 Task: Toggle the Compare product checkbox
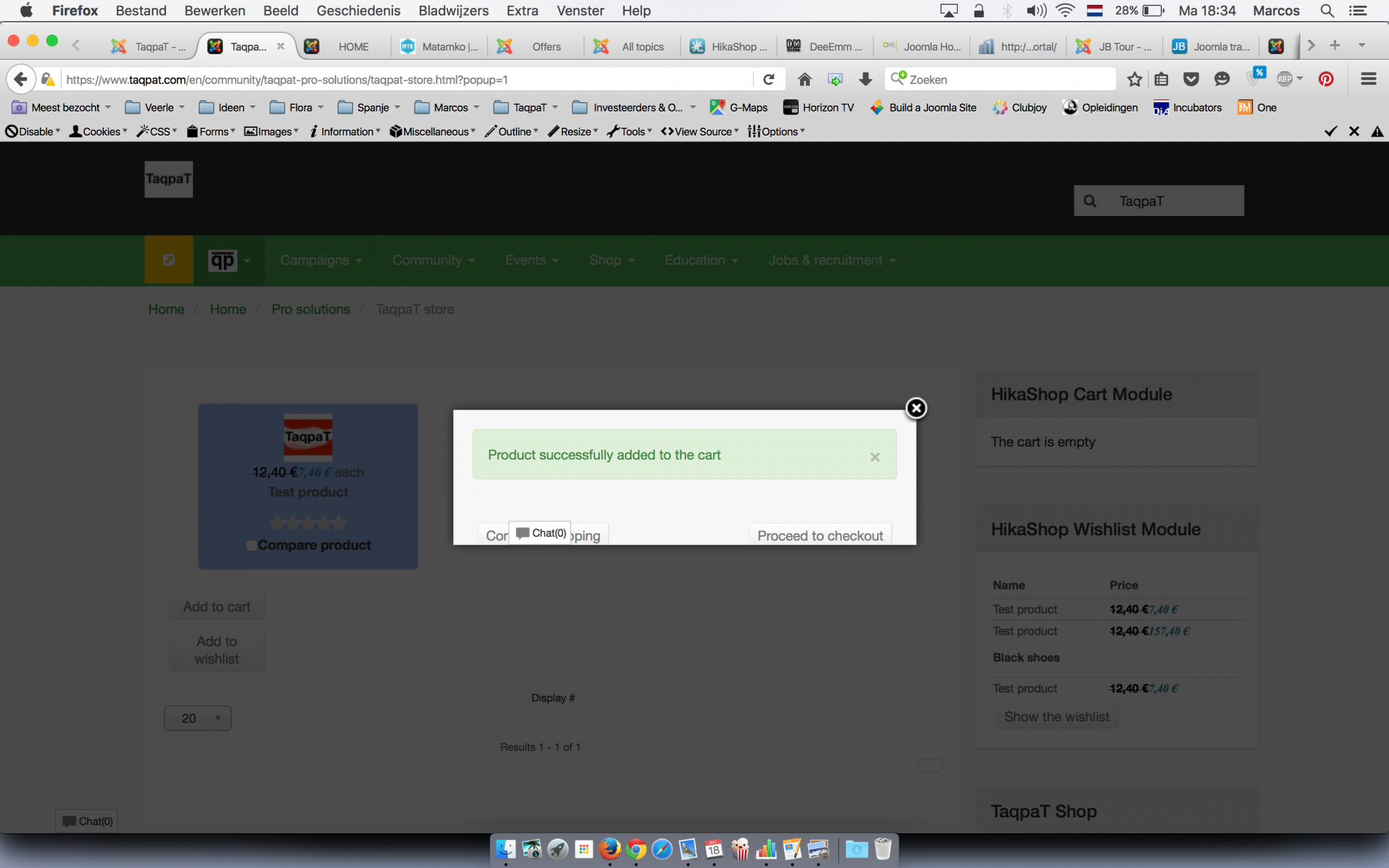pos(251,546)
